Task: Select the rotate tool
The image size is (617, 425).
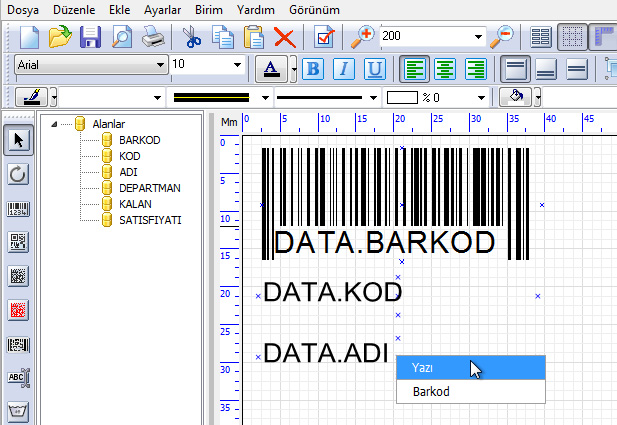Action: pos(18,174)
